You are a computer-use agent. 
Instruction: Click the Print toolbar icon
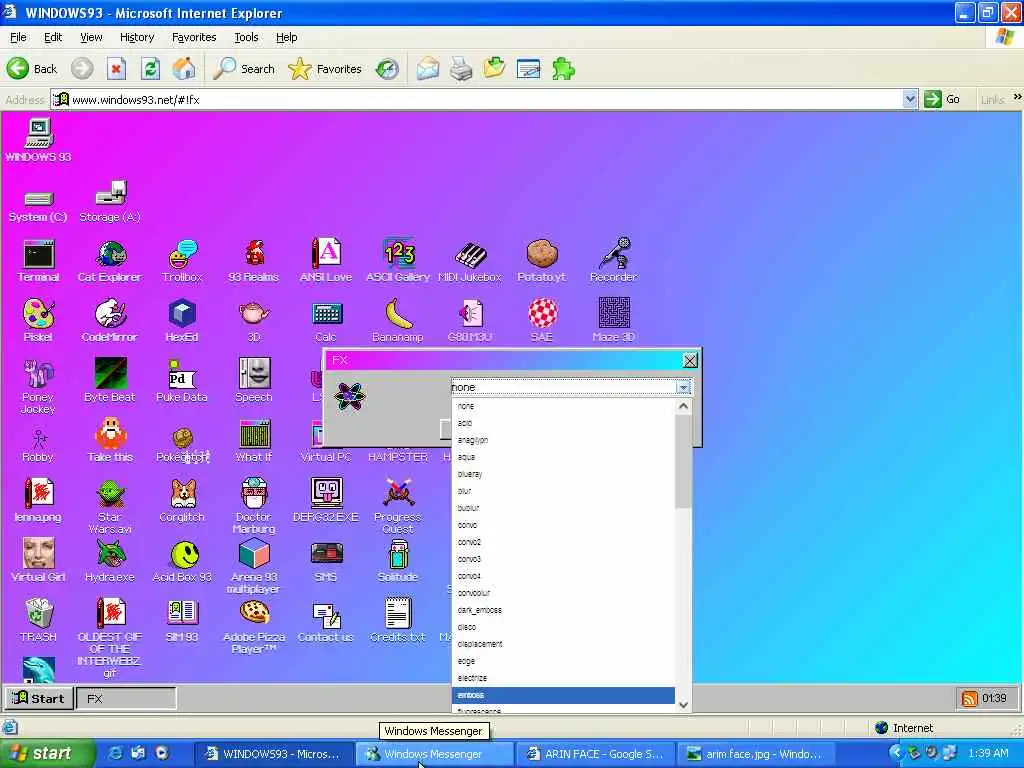click(461, 69)
